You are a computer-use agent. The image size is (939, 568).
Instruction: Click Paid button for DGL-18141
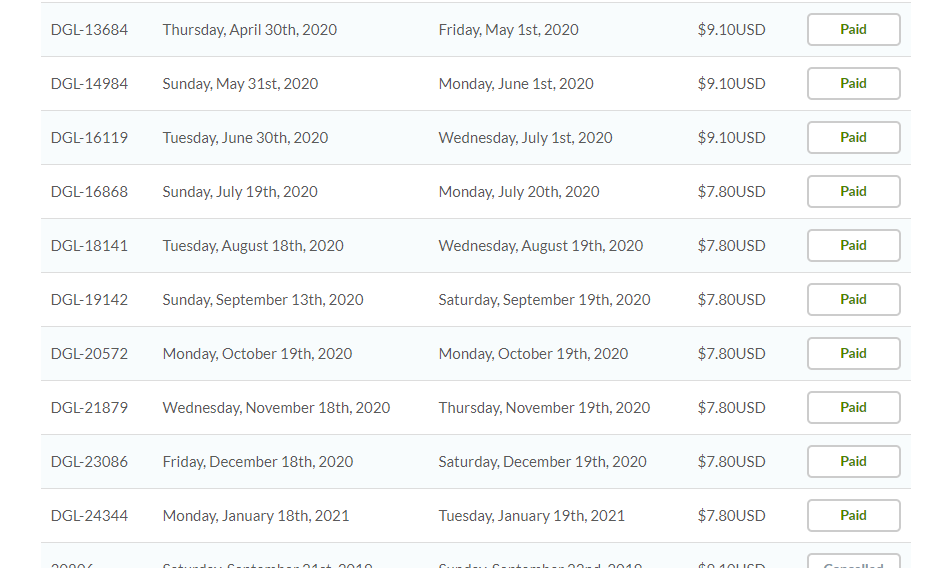853,245
